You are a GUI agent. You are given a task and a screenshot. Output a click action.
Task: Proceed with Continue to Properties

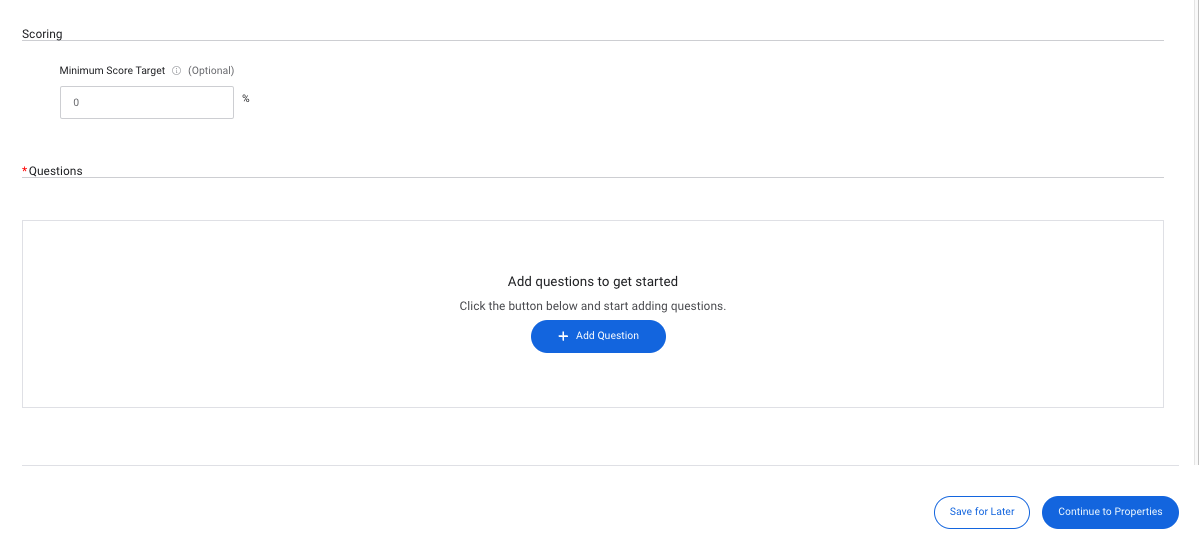click(1110, 512)
